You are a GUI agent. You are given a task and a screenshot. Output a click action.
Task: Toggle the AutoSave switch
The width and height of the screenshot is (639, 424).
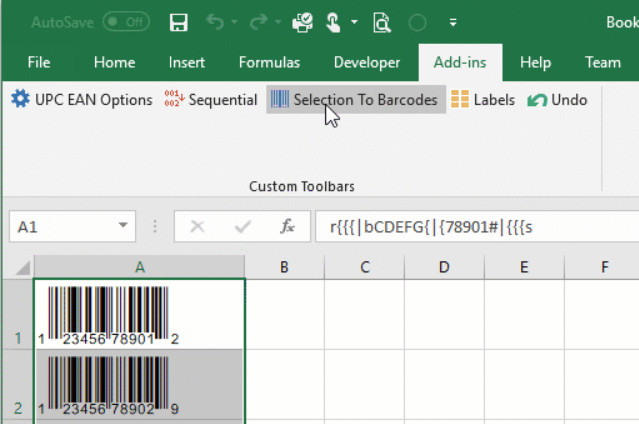126,22
